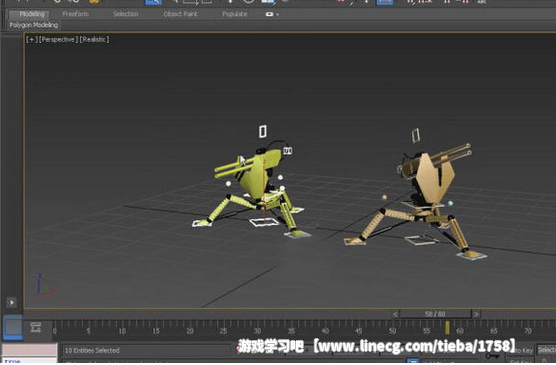
Task: Open the ribbon display options dropdown
Action: tap(272, 14)
